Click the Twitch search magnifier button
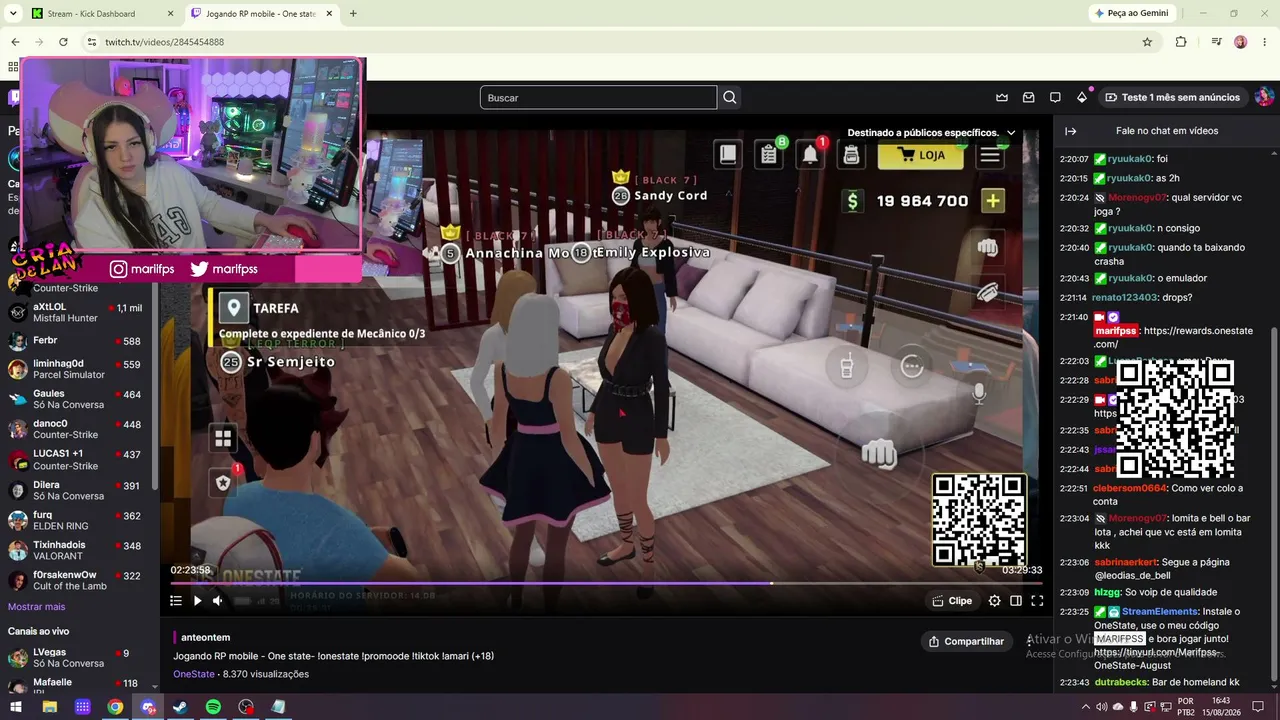The height and width of the screenshot is (720, 1280). tap(730, 97)
